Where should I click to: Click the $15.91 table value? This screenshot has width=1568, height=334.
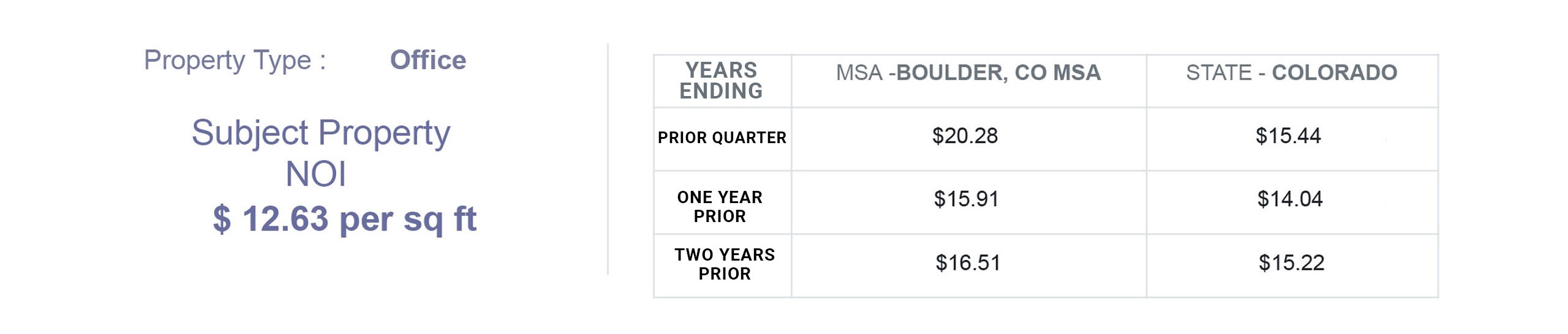tap(966, 199)
